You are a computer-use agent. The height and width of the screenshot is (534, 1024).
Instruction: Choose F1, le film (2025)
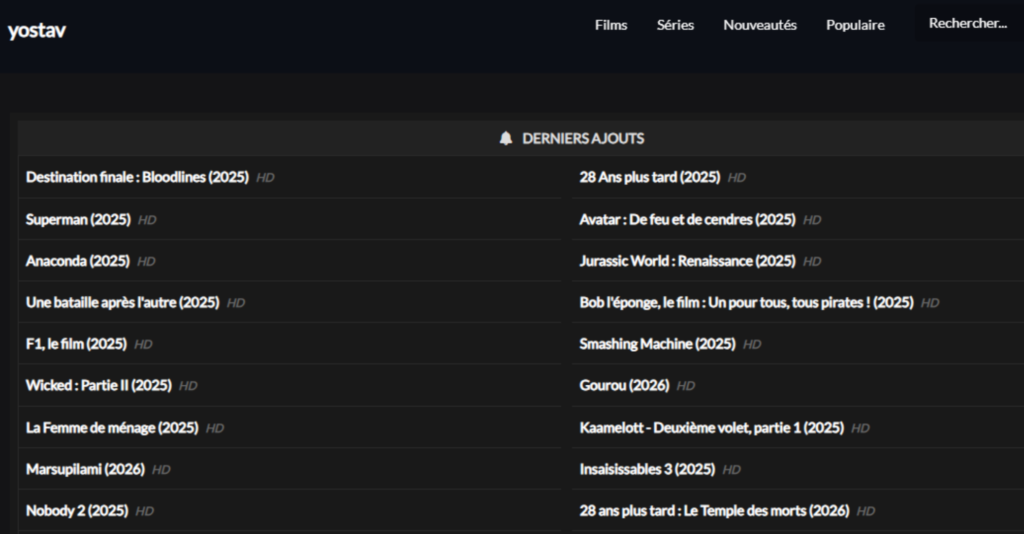[76, 344]
